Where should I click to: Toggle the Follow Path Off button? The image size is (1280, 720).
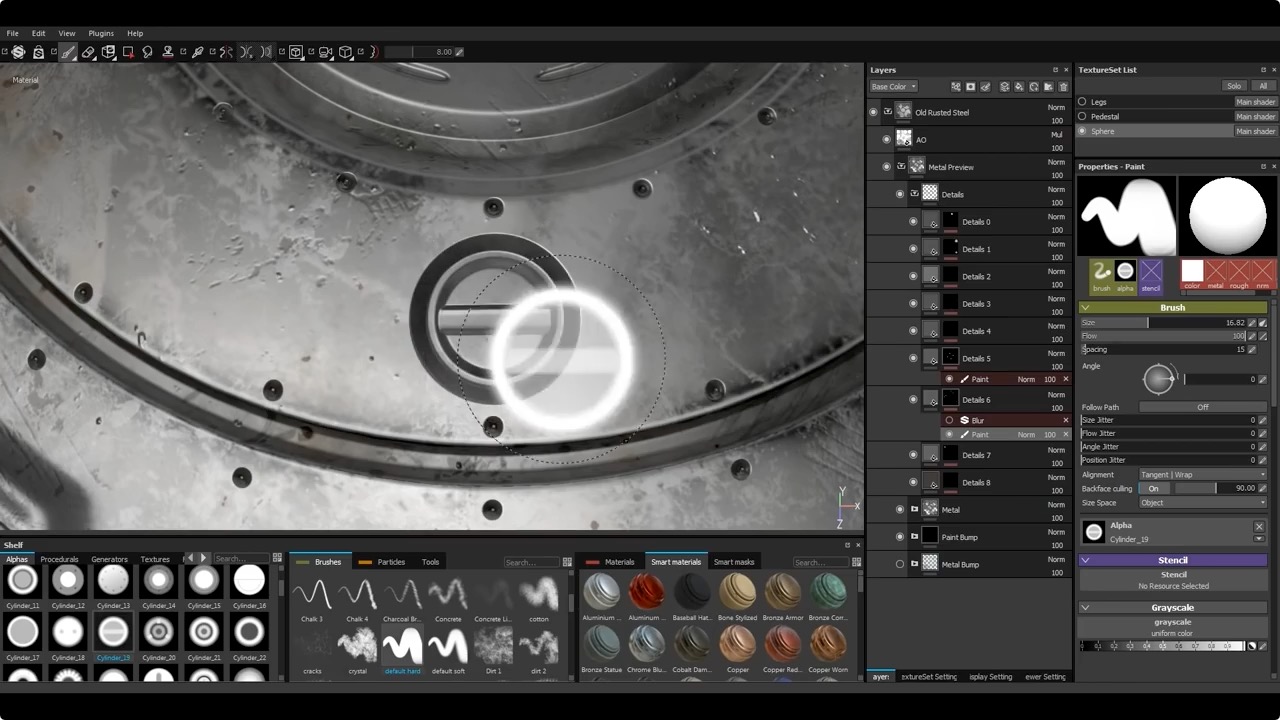[1203, 407]
